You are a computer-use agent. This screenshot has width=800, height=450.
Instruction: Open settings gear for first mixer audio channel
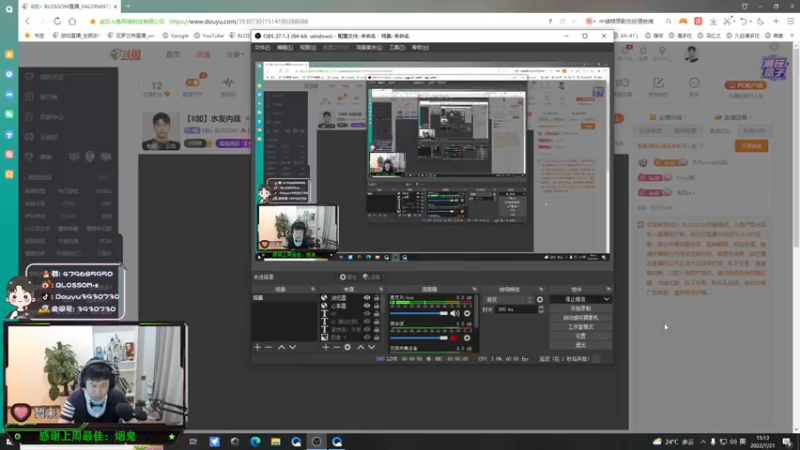pos(467,313)
